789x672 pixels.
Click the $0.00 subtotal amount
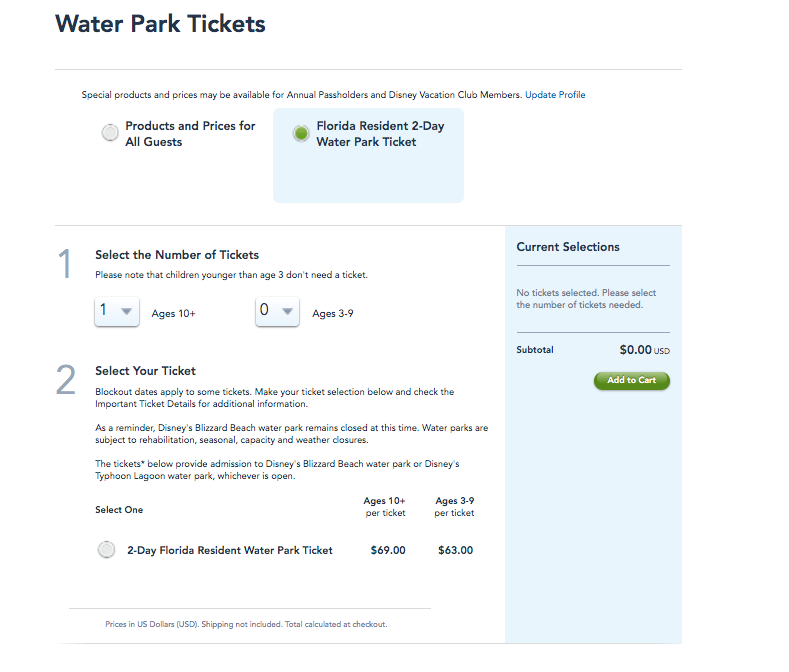pyautogui.click(x=635, y=350)
